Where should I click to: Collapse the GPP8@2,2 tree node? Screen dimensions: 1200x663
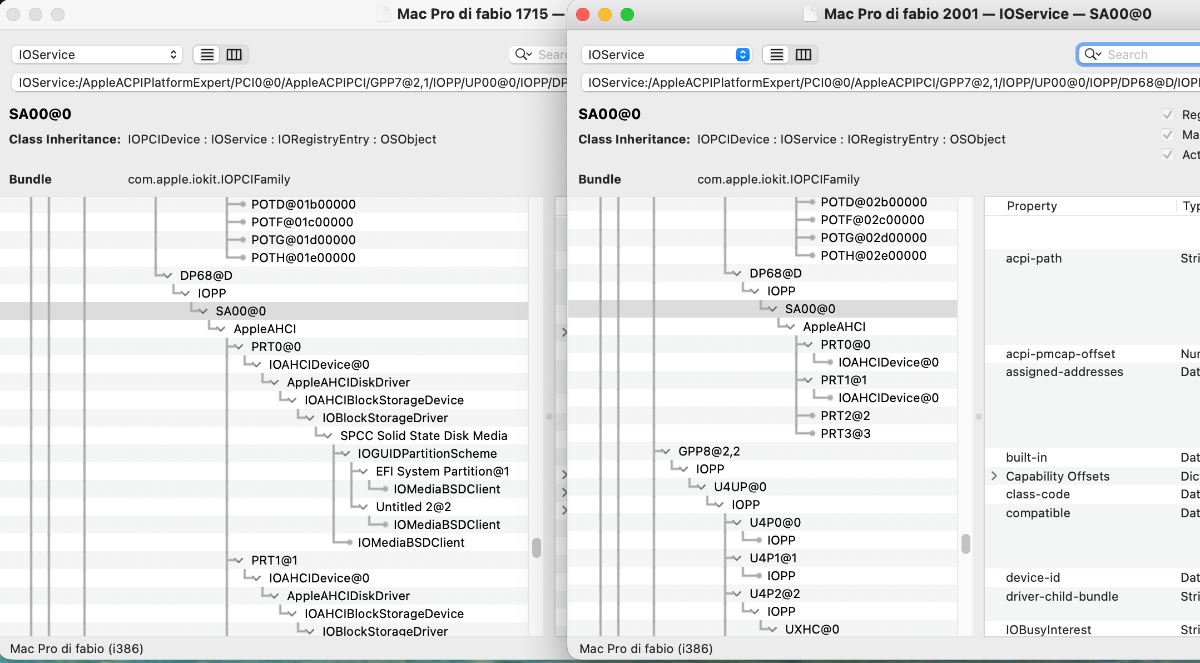pyautogui.click(x=663, y=451)
